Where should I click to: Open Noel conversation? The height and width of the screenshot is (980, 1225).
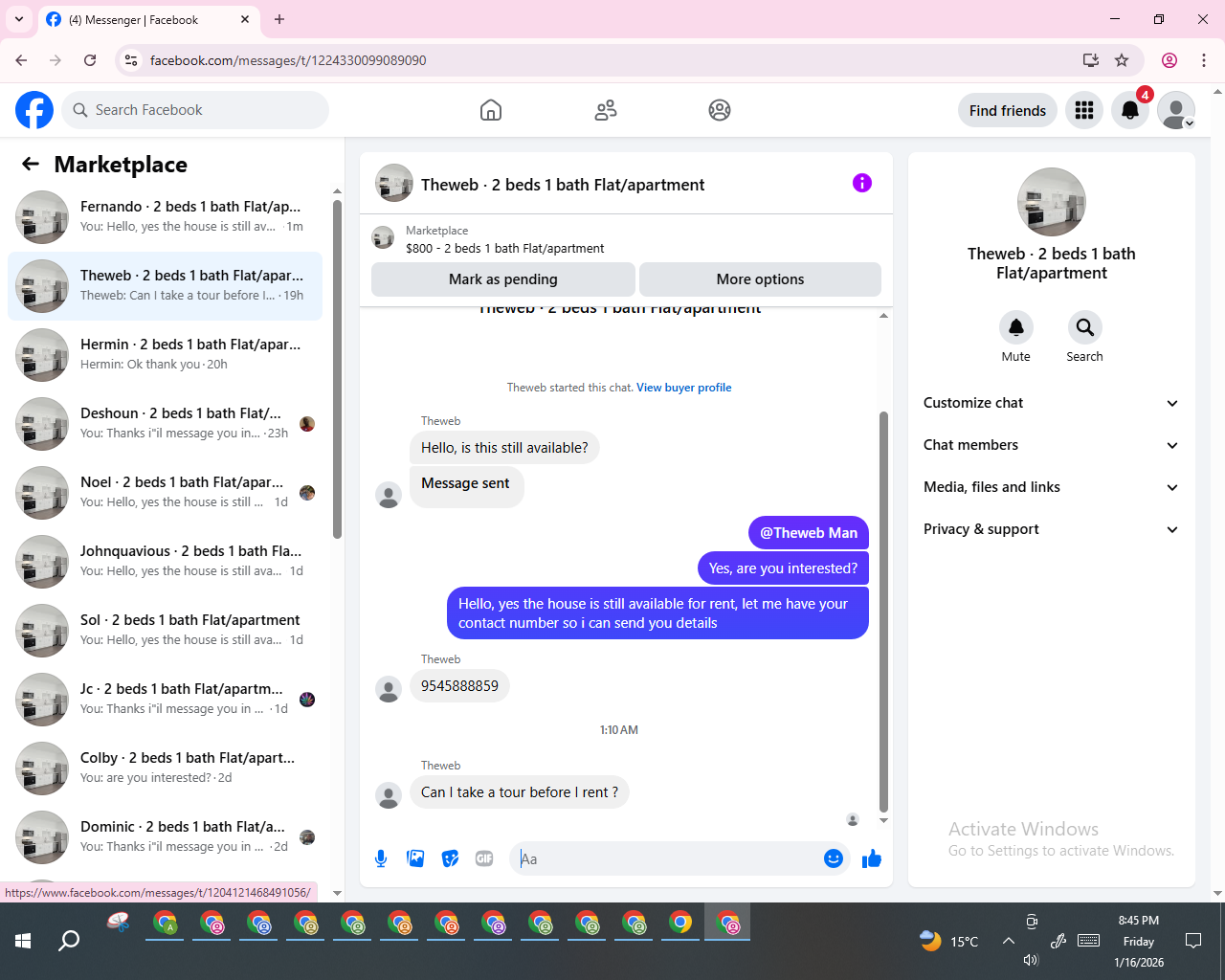[x=165, y=493]
